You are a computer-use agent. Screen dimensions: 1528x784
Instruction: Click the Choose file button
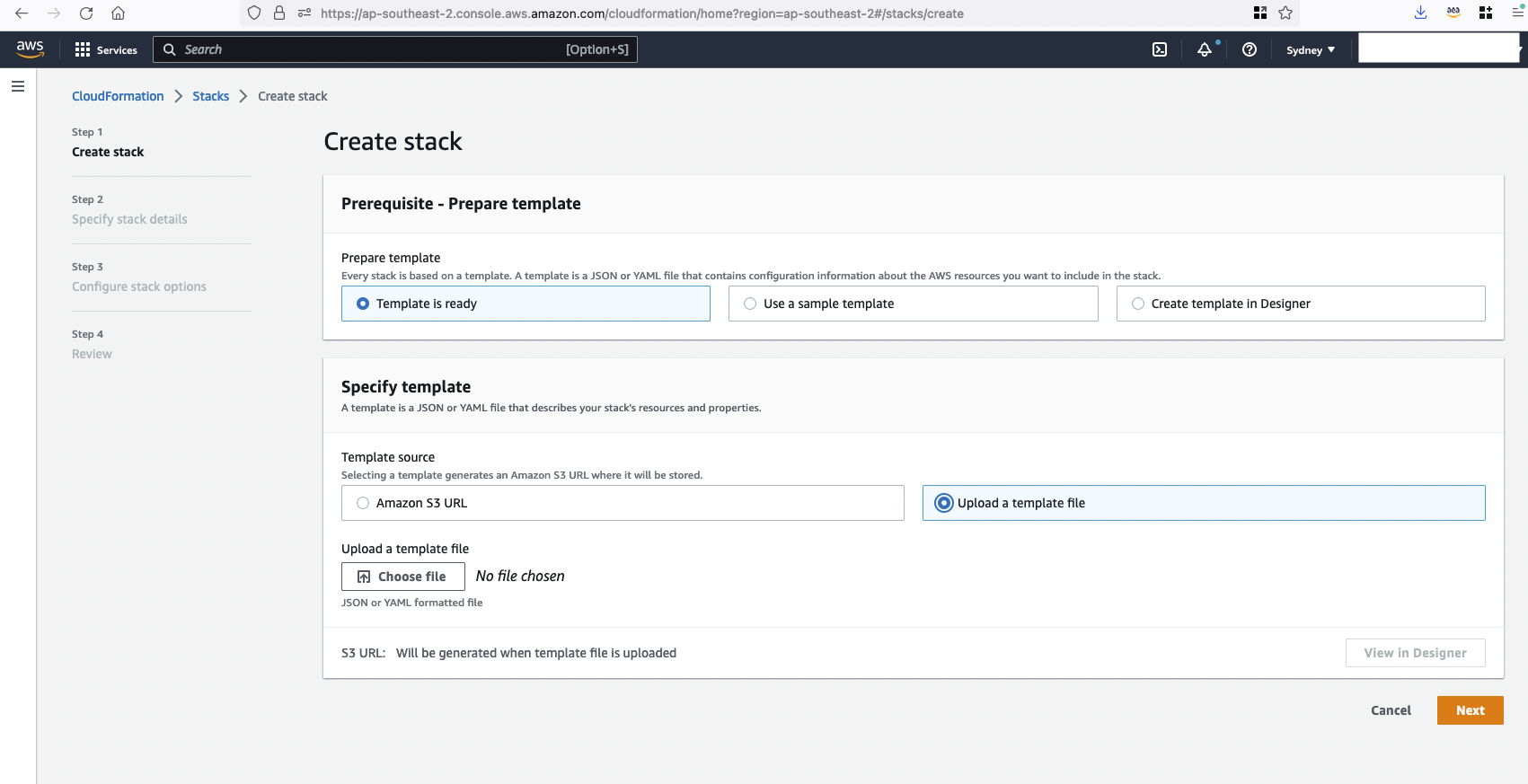(x=403, y=577)
